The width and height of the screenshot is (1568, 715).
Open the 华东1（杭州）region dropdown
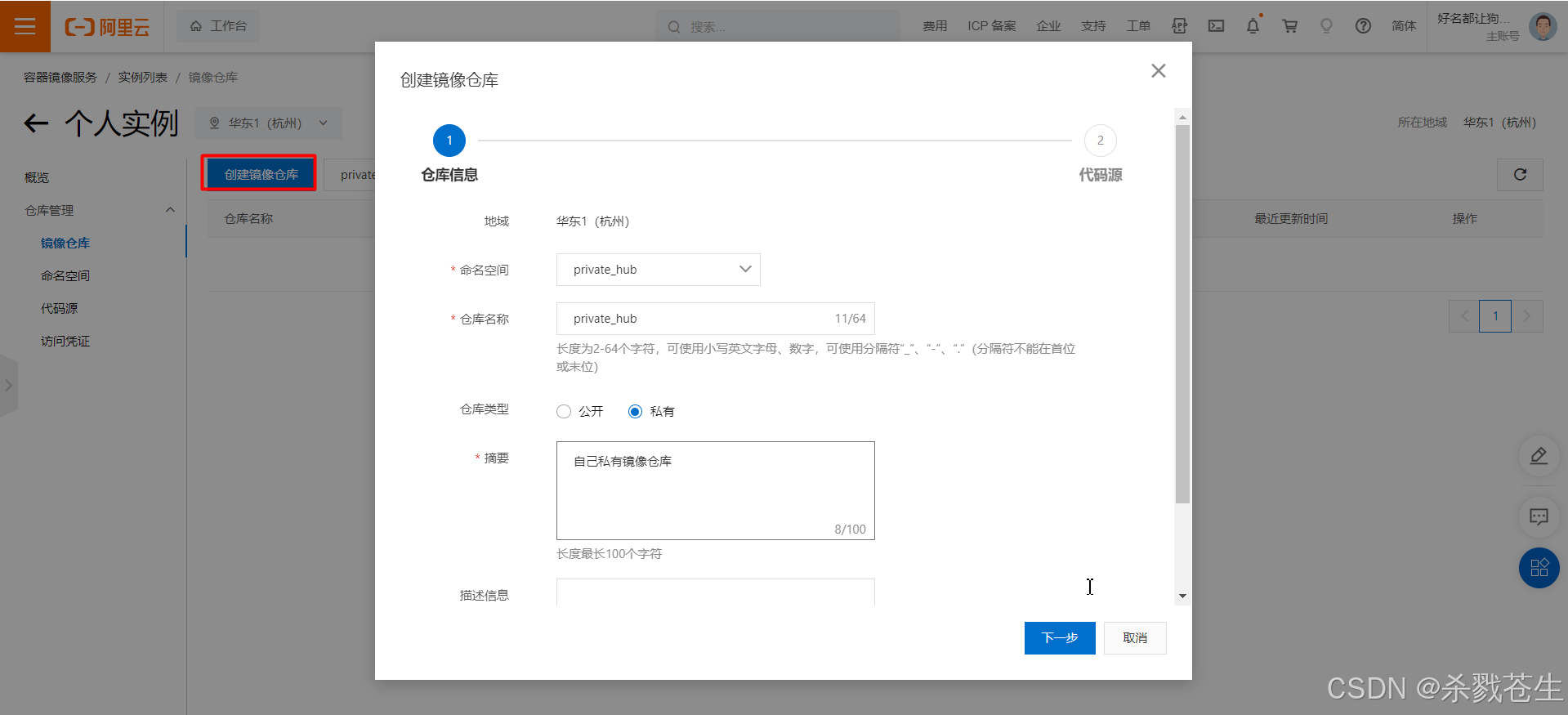[268, 123]
